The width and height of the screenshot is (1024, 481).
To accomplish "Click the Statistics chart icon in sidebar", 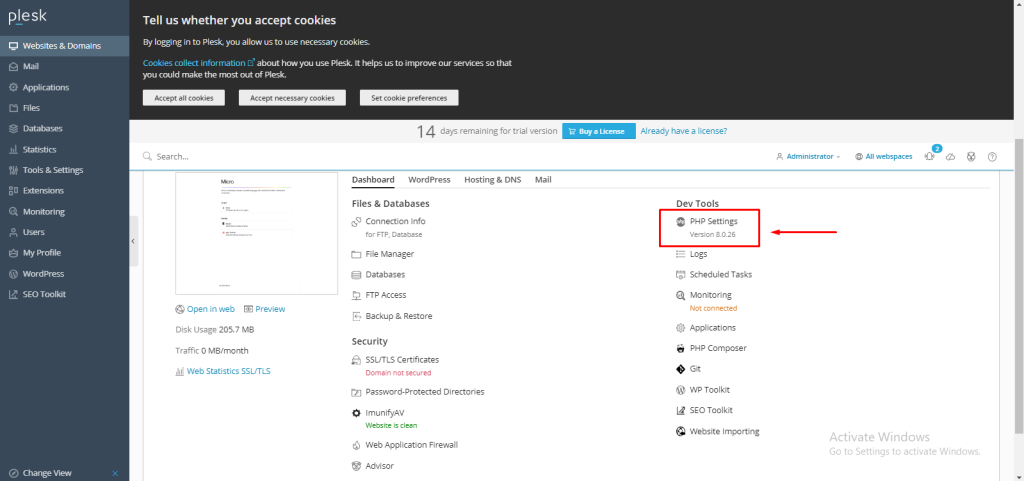I will [12, 150].
